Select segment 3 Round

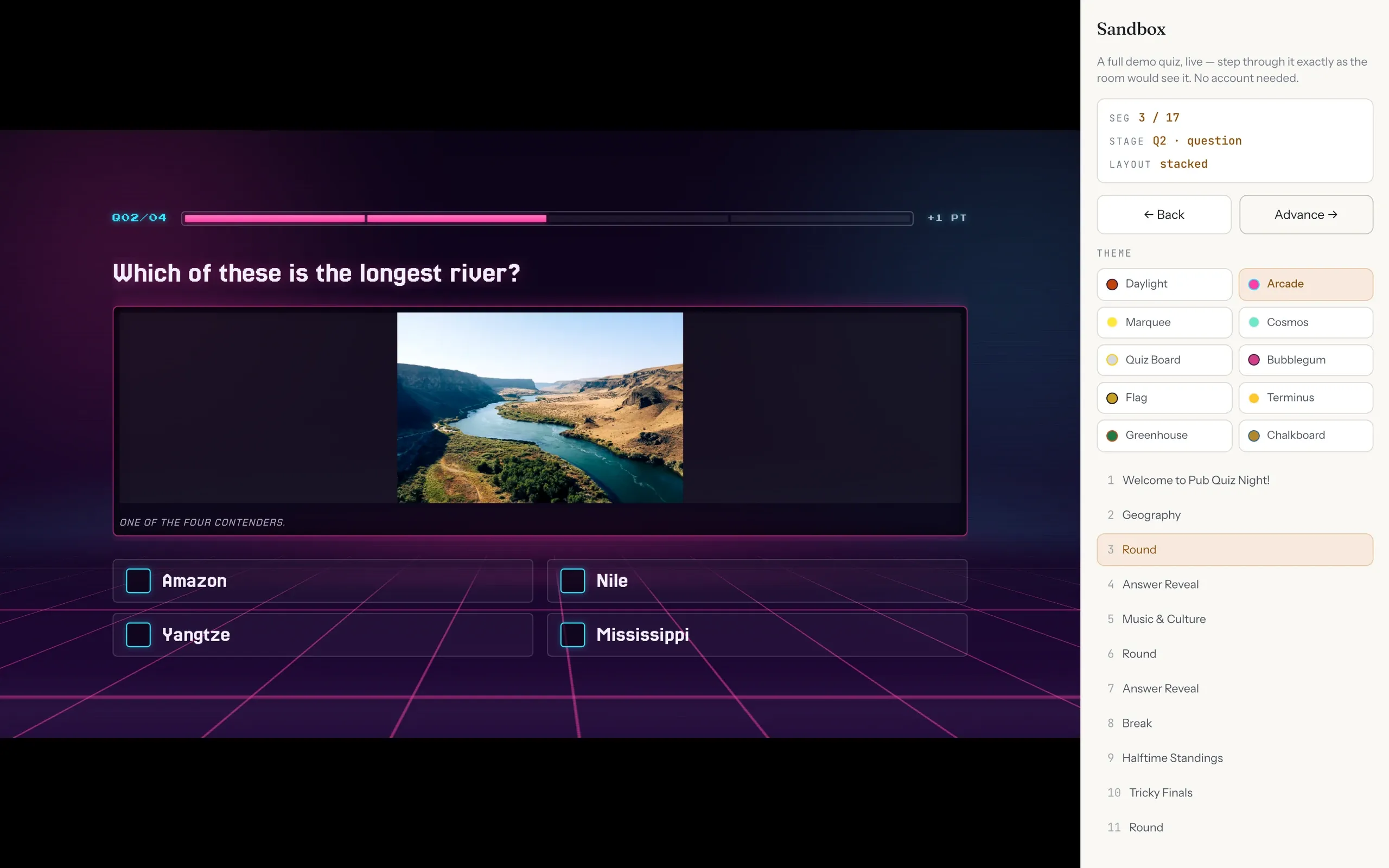tap(1234, 550)
